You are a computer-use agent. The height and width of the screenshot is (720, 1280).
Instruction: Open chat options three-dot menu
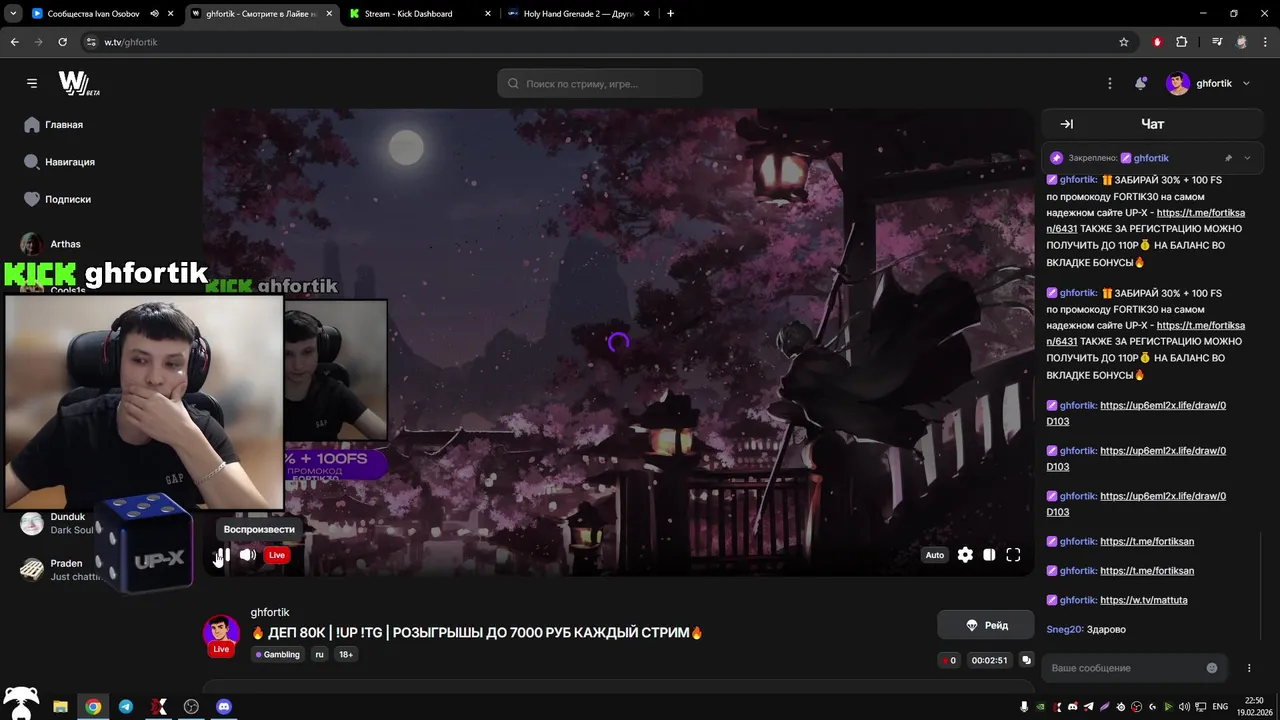(1249, 668)
